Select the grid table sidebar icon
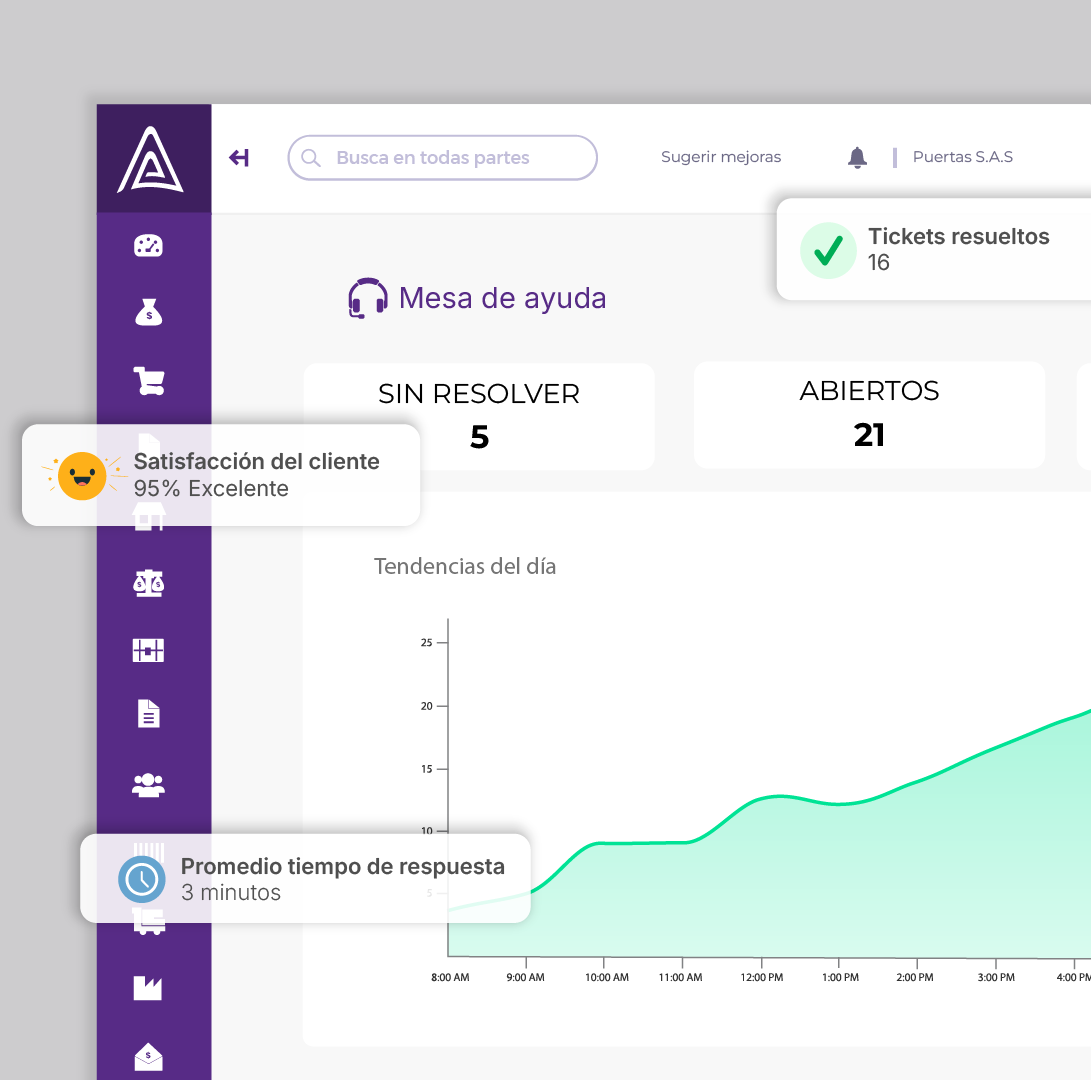Image resolution: width=1091 pixels, height=1080 pixels. (148, 650)
